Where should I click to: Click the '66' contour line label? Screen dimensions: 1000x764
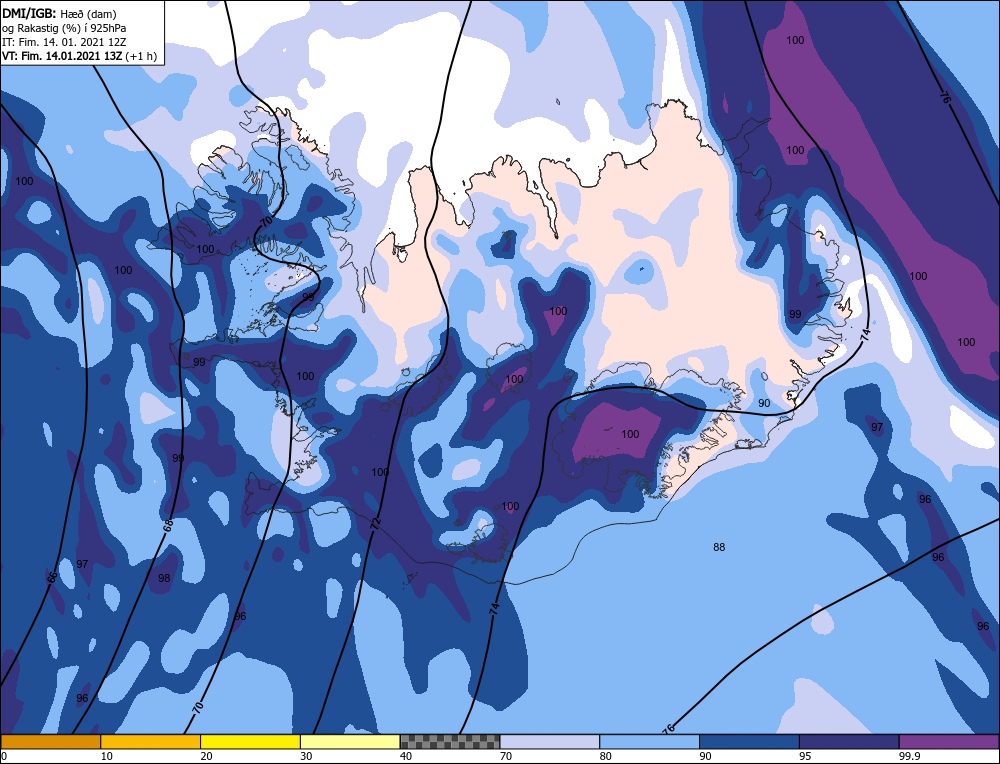tap(52, 577)
